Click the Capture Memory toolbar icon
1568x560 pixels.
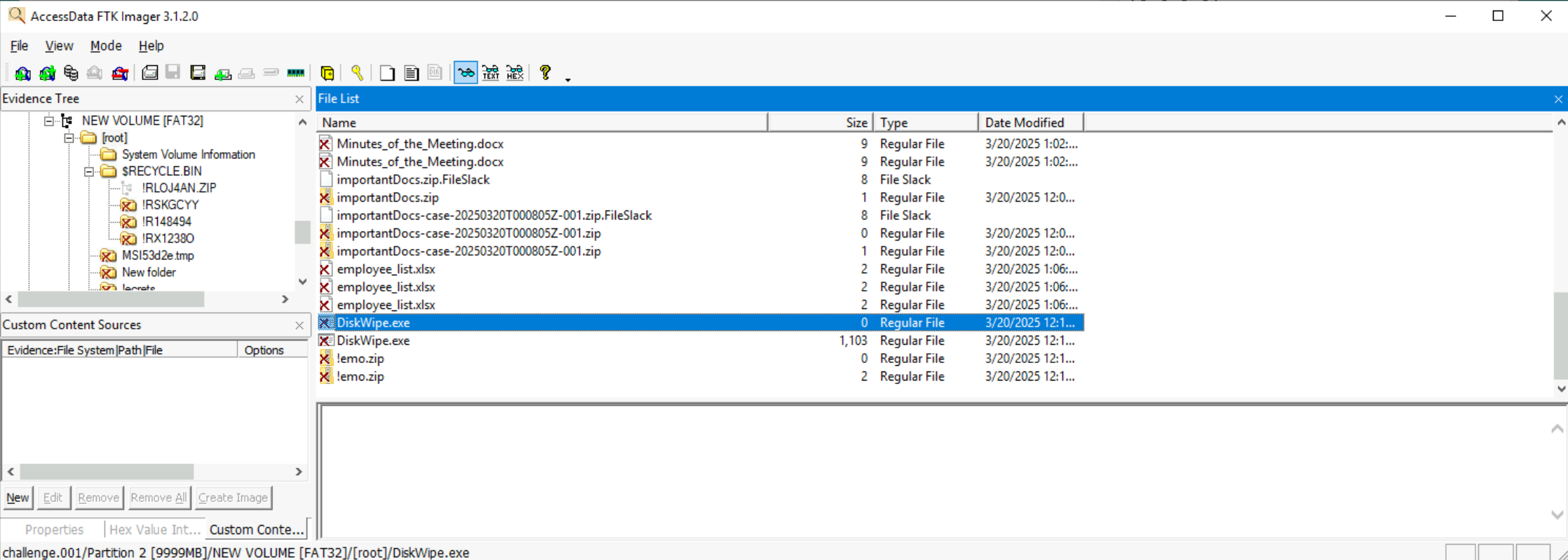tap(296, 73)
